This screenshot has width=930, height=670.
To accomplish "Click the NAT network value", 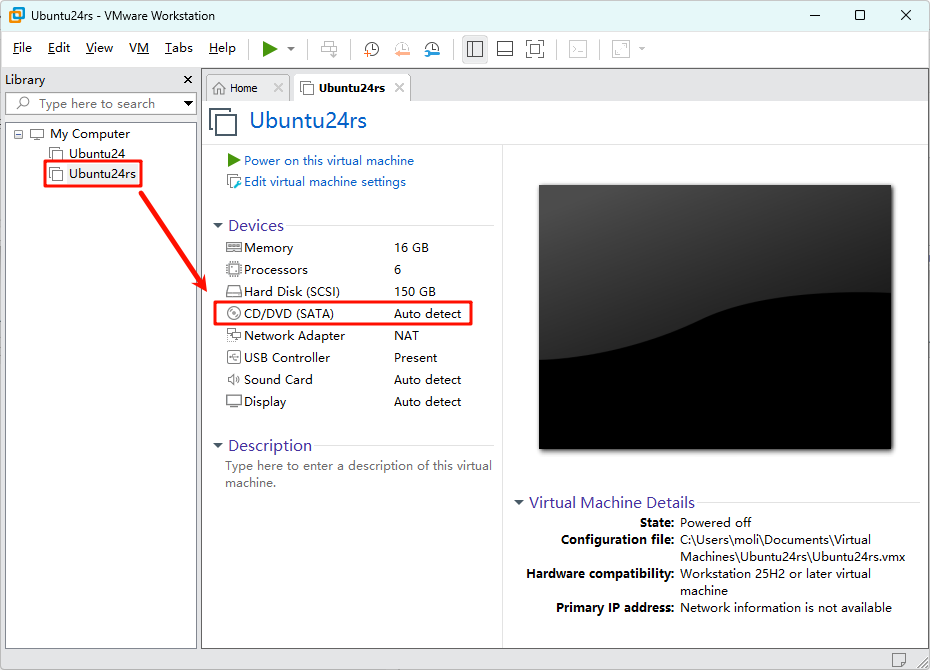I will pos(406,336).
